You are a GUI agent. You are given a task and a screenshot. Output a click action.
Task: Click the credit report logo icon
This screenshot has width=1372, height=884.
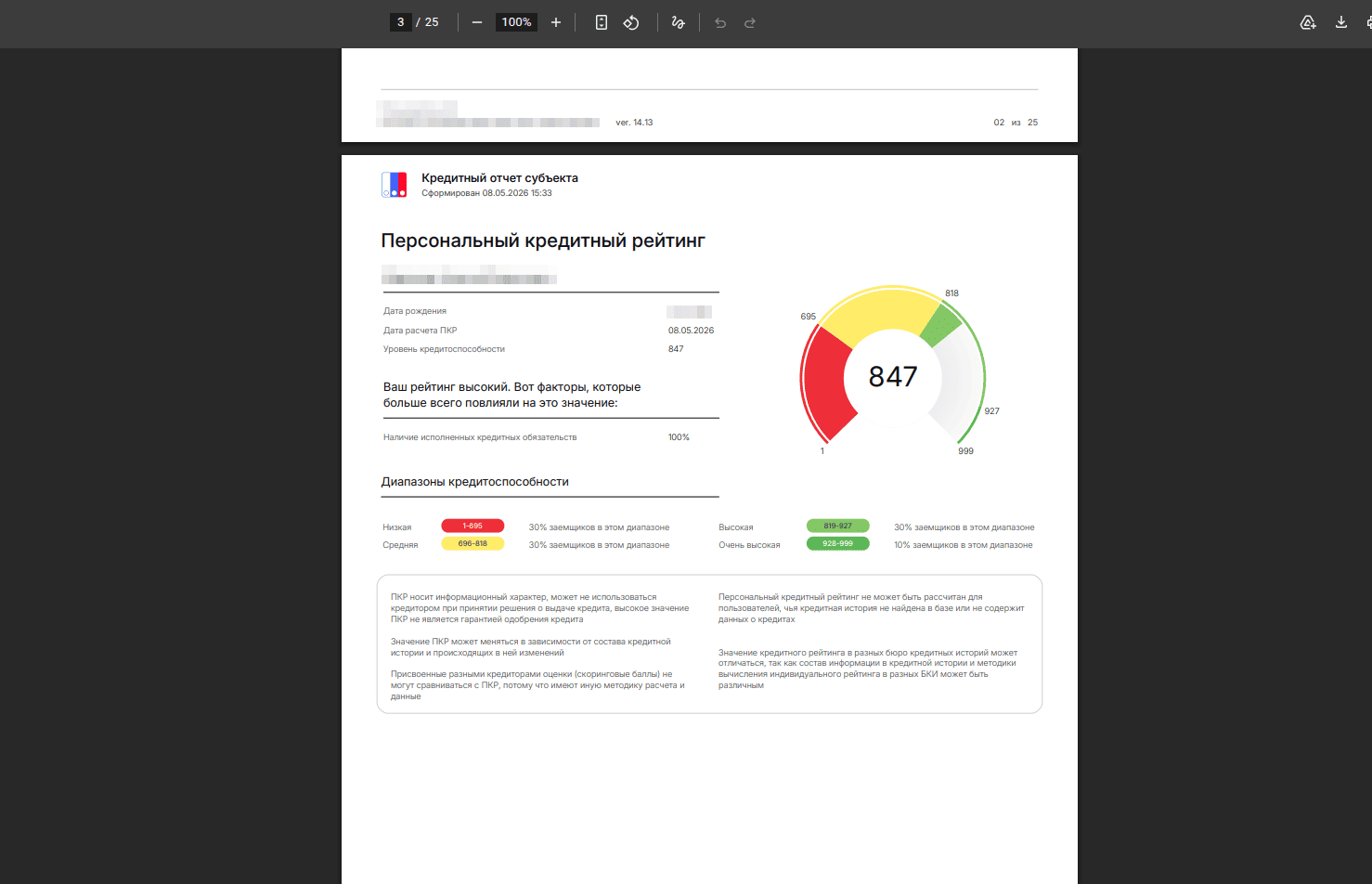tap(395, 185)
